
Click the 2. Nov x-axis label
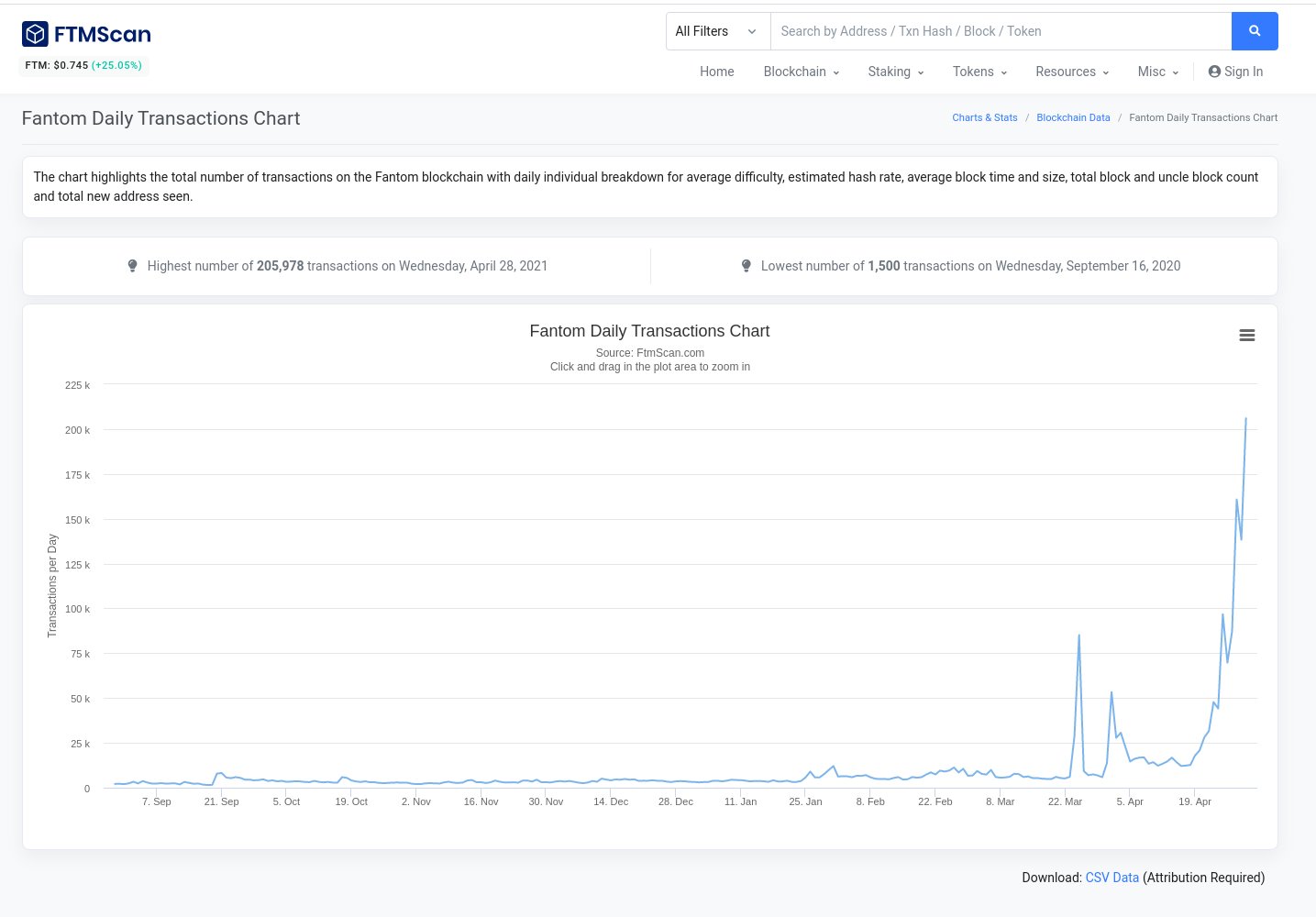click(416, 801)
